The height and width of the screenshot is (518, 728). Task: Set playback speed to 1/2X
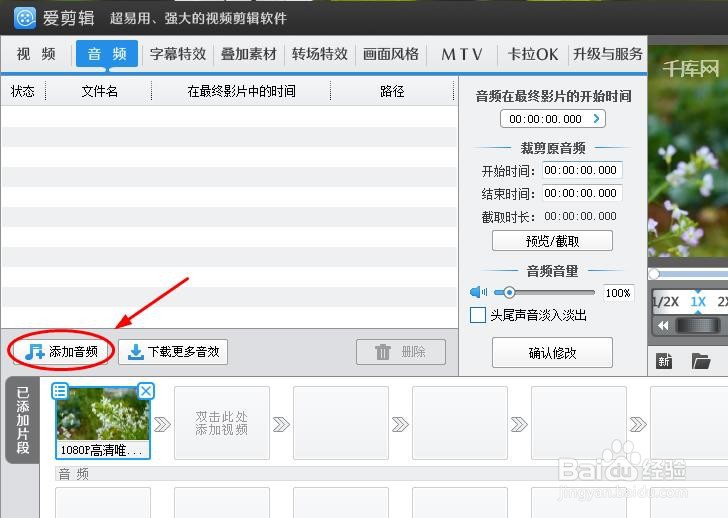tap(666, 302)
